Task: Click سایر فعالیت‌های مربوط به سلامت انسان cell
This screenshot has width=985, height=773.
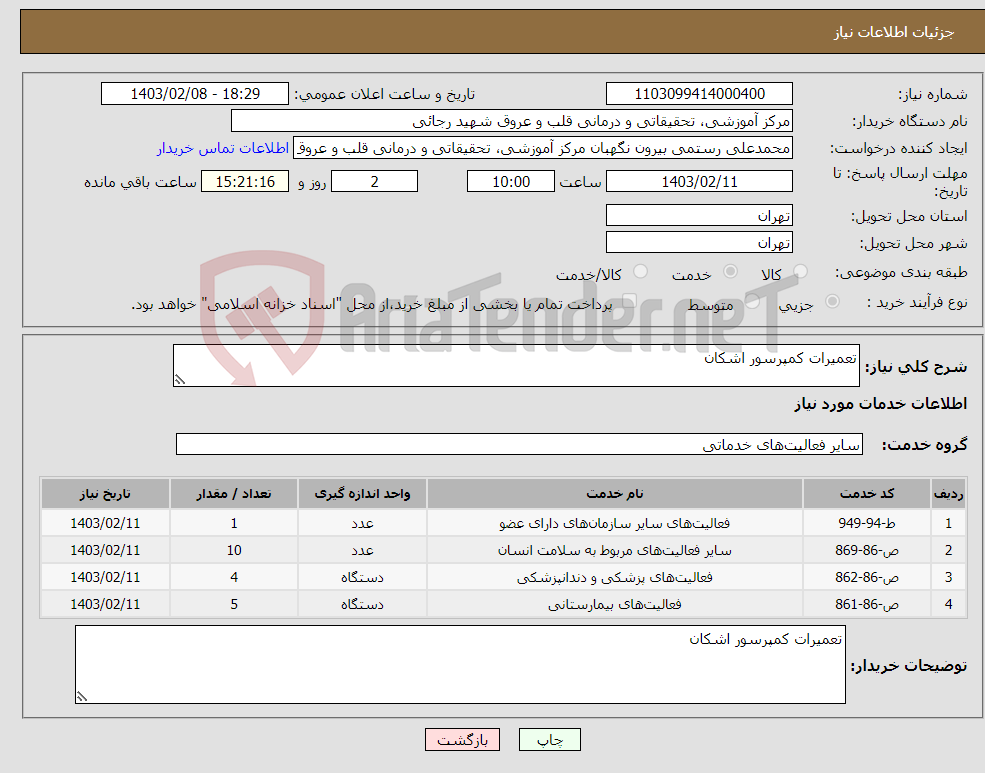Action: tap(614, 550)
